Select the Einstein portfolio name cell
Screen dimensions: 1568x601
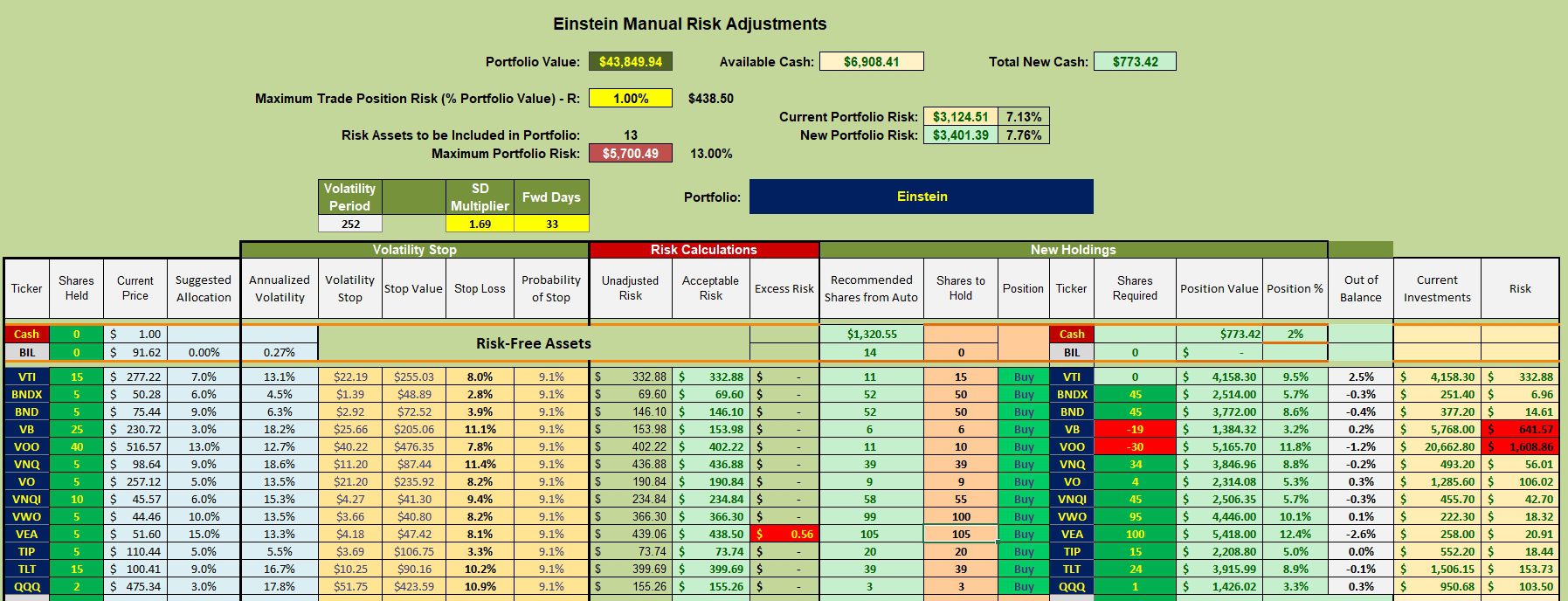point(922,197)
